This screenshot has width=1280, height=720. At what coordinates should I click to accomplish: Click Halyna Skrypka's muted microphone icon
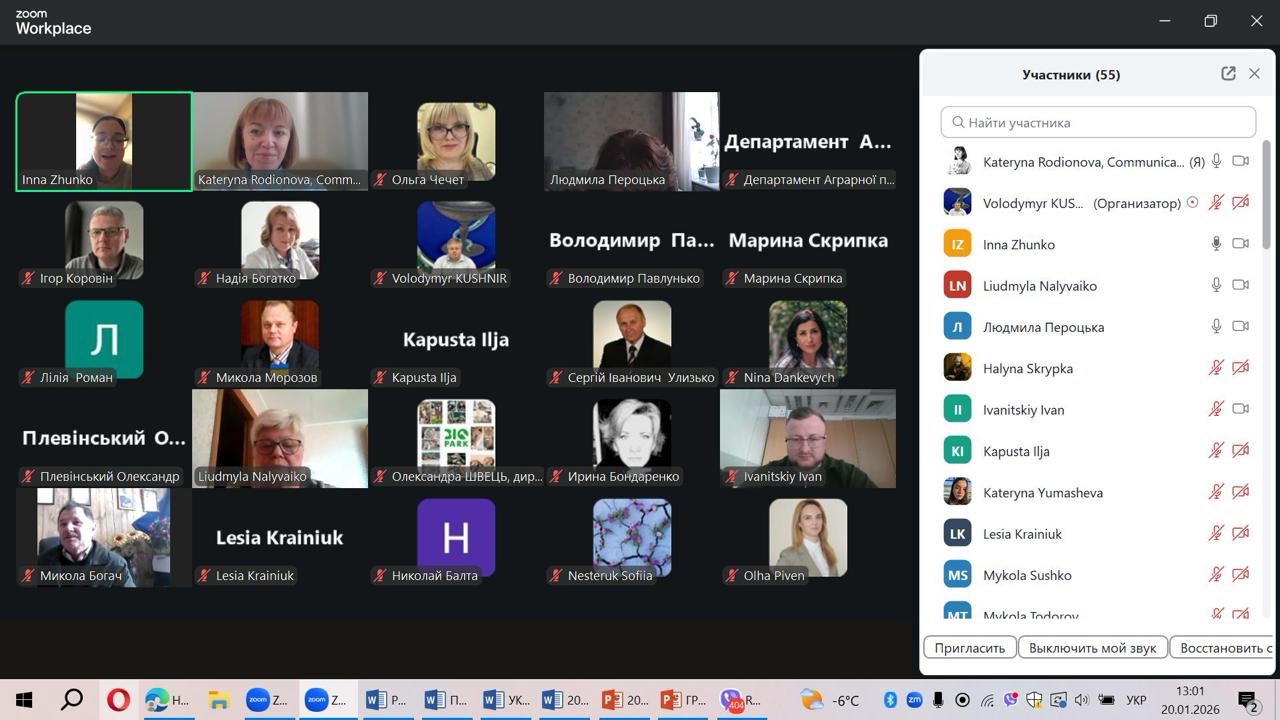tap(1216, 368)
